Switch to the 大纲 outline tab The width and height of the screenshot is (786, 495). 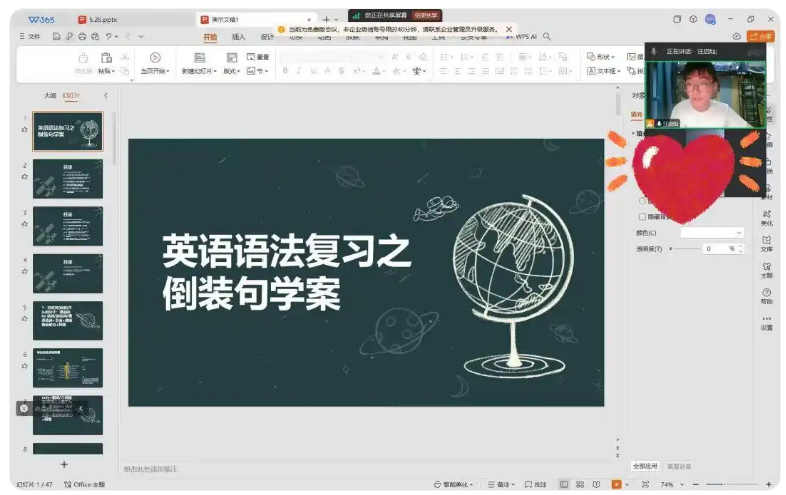[x=49, y=95]
